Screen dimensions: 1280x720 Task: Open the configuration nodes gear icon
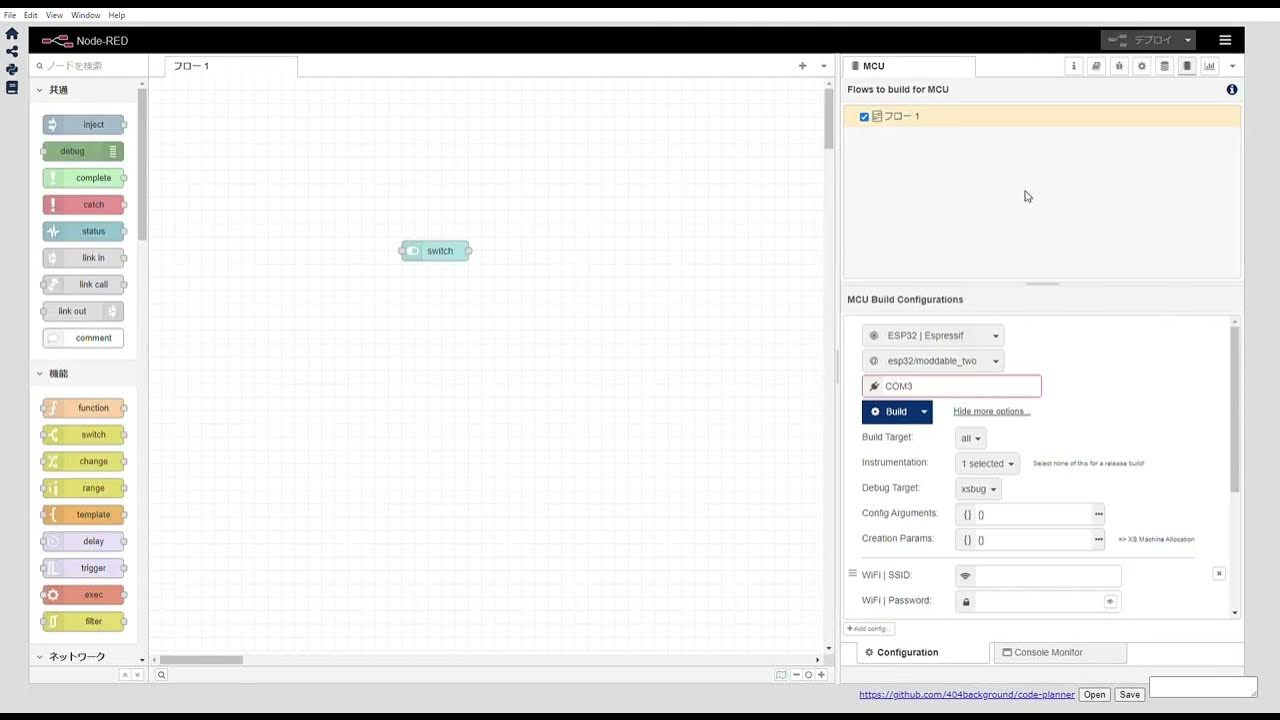click(1141, 66)
